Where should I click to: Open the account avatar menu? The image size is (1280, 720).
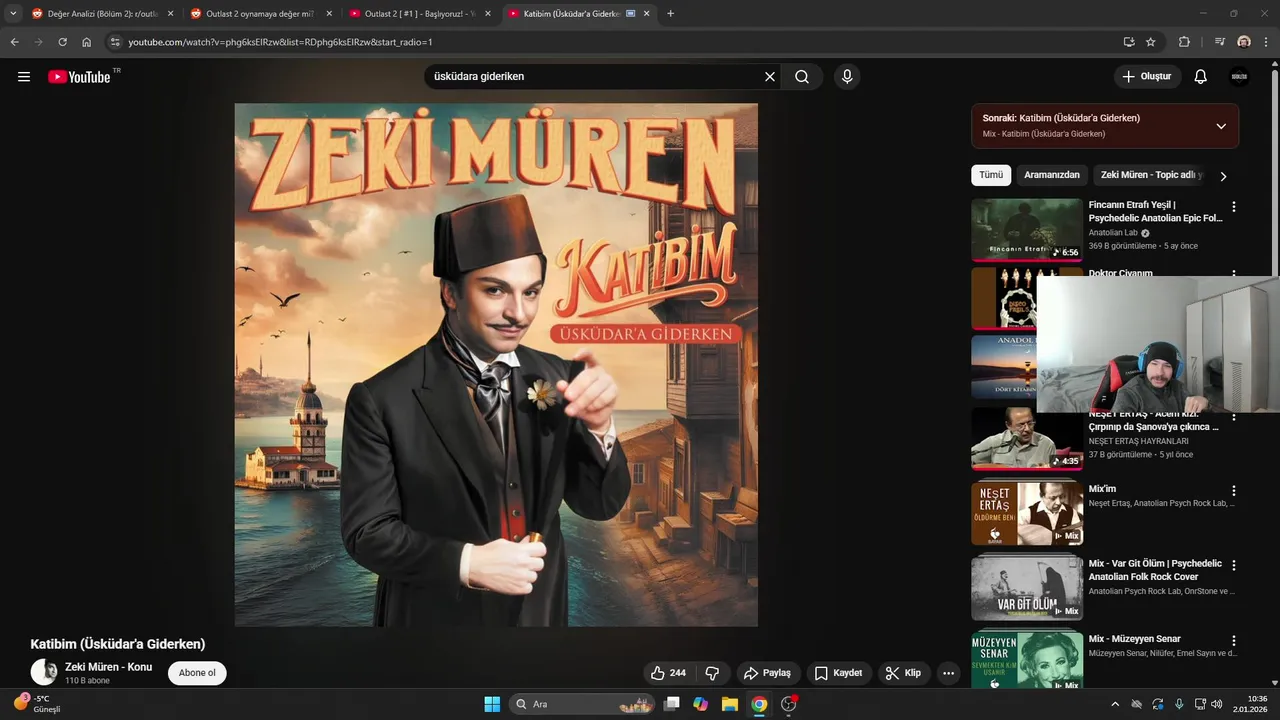point(1239,77)
